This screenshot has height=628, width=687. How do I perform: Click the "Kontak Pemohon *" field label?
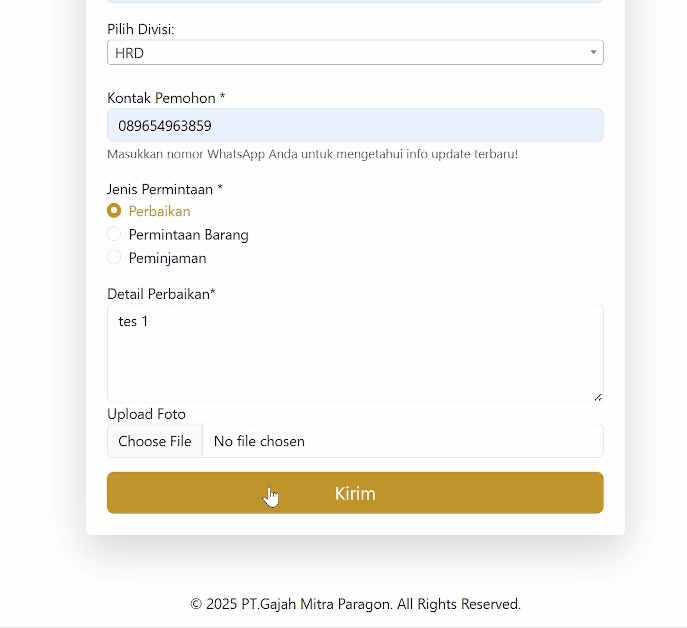(166, 98)
